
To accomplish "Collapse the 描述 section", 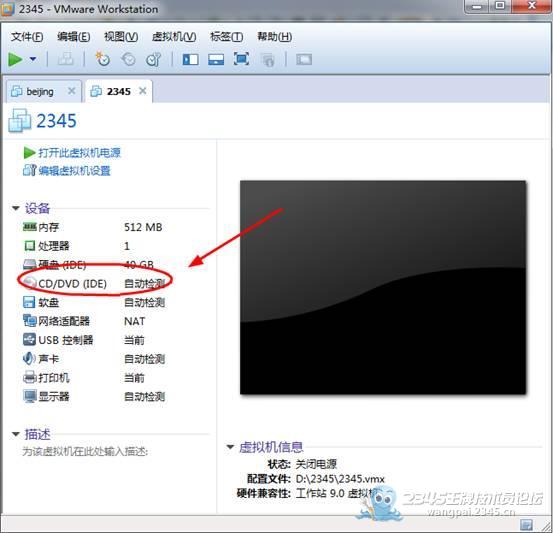I will pos(16,434).
